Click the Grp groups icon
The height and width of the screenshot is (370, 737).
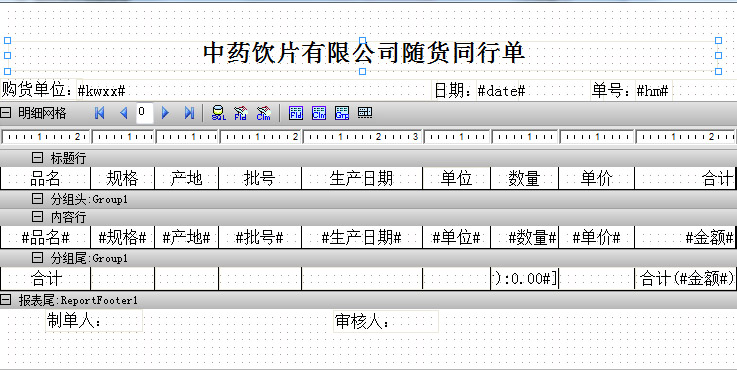click(342, 113)
